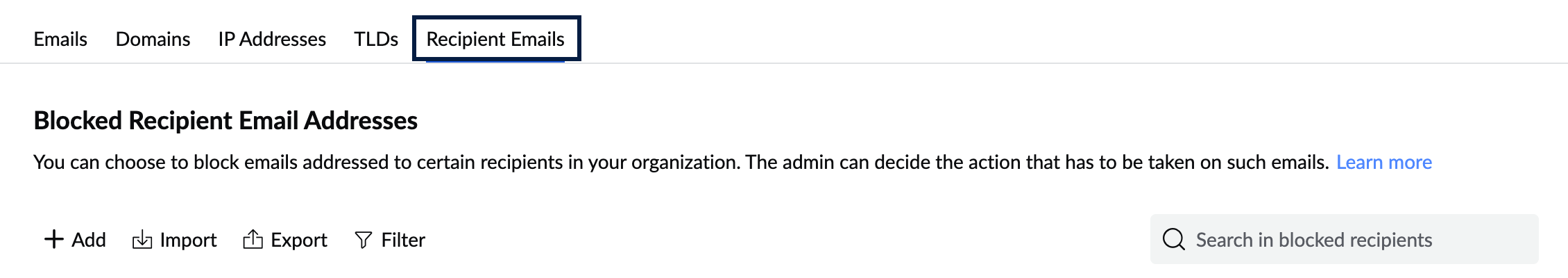This screenshot has width=1568, height=278.
Task: Open the Learn more link
Action: tap(1384, 162)
